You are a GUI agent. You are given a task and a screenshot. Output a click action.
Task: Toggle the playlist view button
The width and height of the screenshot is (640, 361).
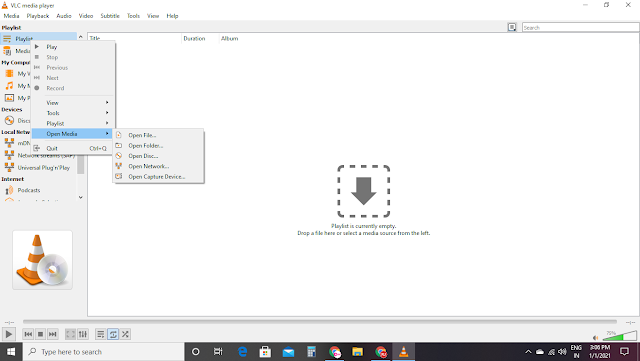point(100,334)
